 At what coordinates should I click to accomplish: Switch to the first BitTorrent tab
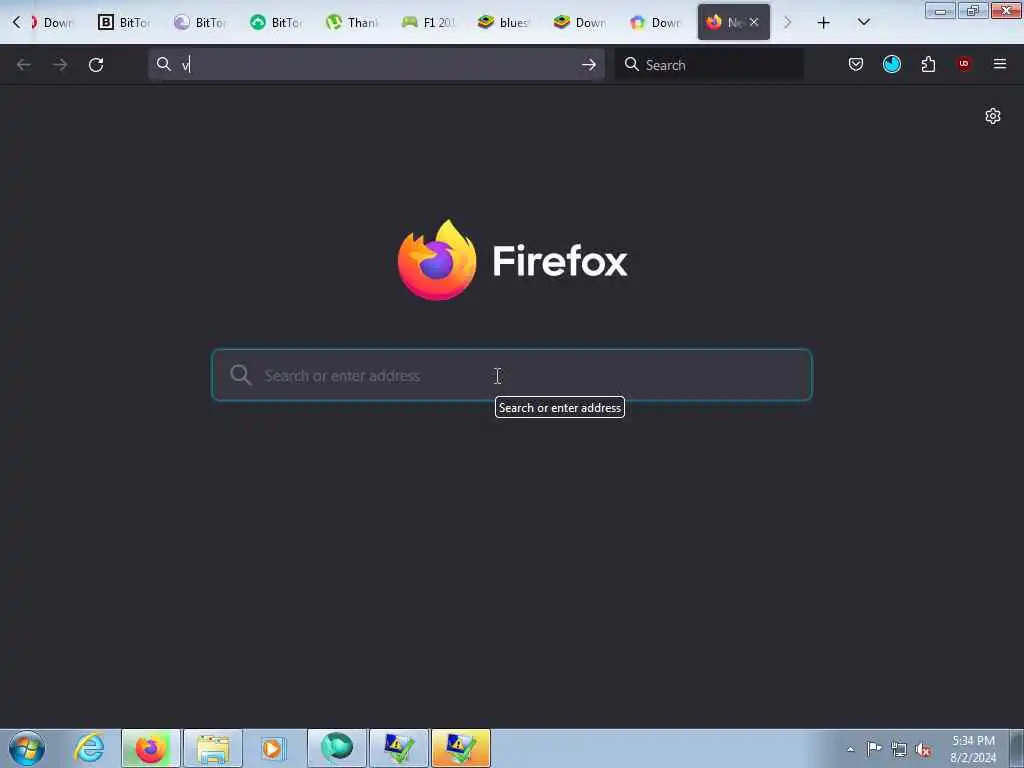click(x=124, y=22)
